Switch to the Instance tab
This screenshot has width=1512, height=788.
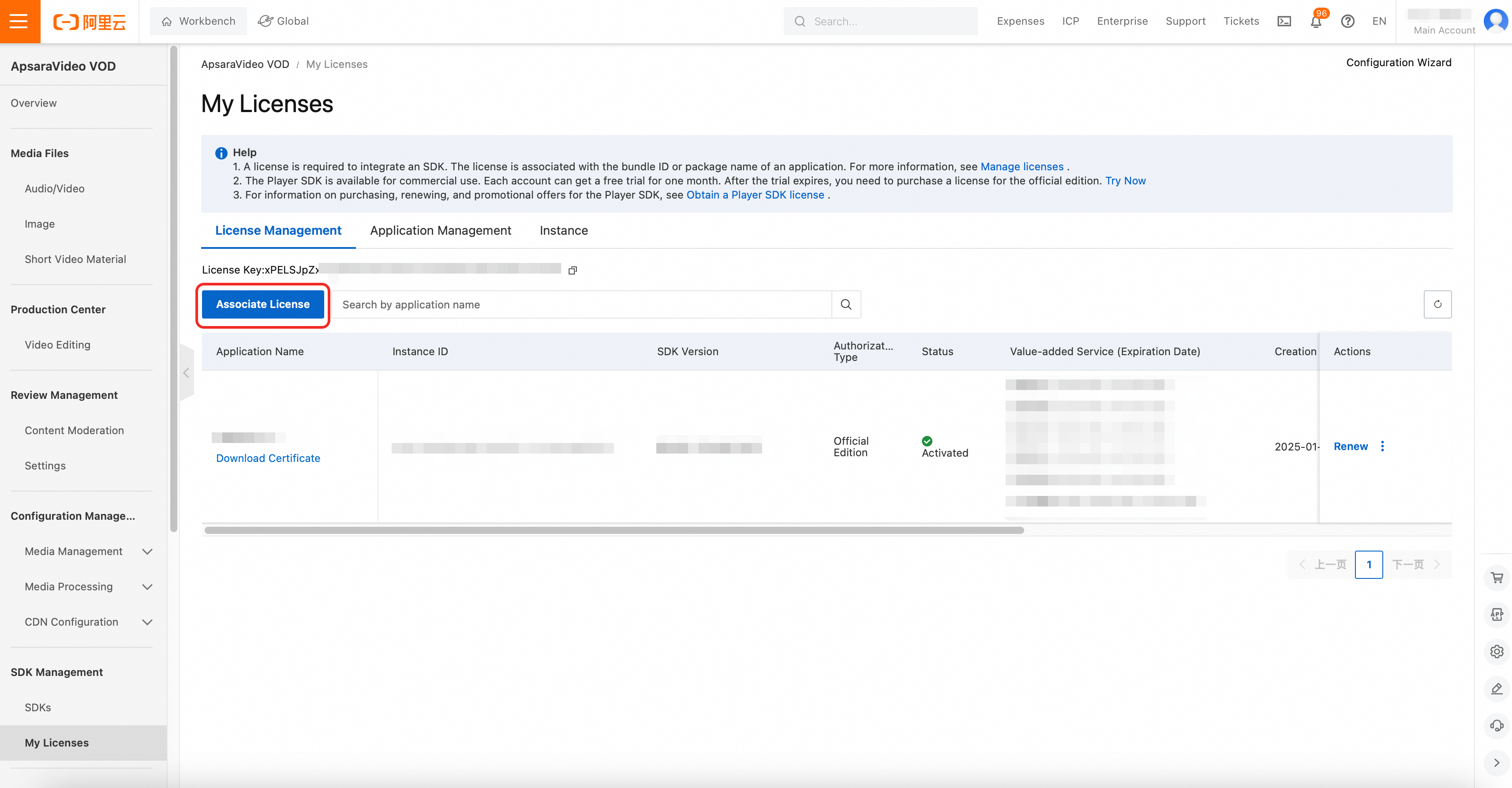pyautogui.click(x=564, y=231)
